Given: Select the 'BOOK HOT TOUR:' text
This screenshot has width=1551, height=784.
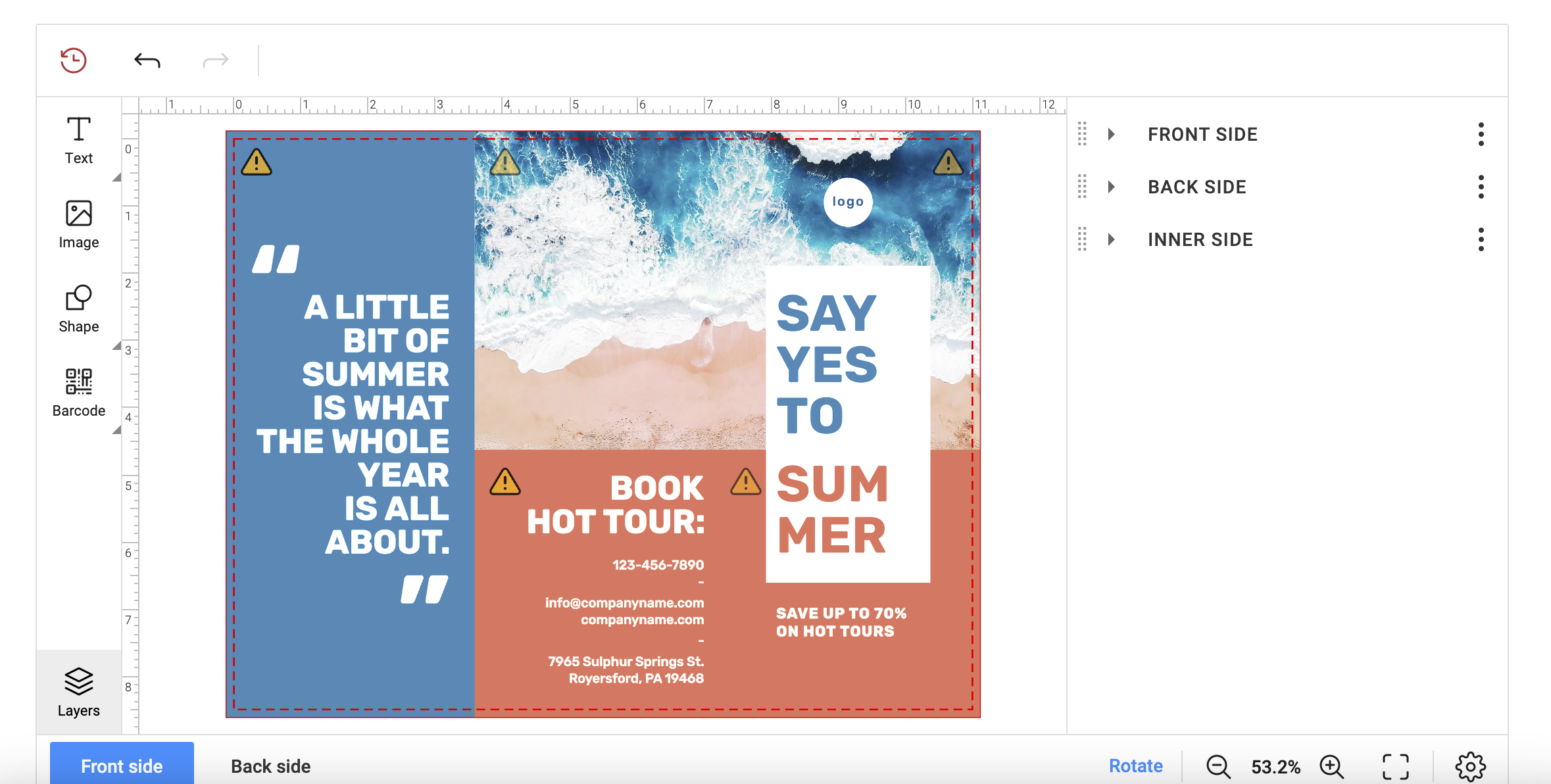Looking at the screenshot, I should pyautogui.click(x=616, y=505).
